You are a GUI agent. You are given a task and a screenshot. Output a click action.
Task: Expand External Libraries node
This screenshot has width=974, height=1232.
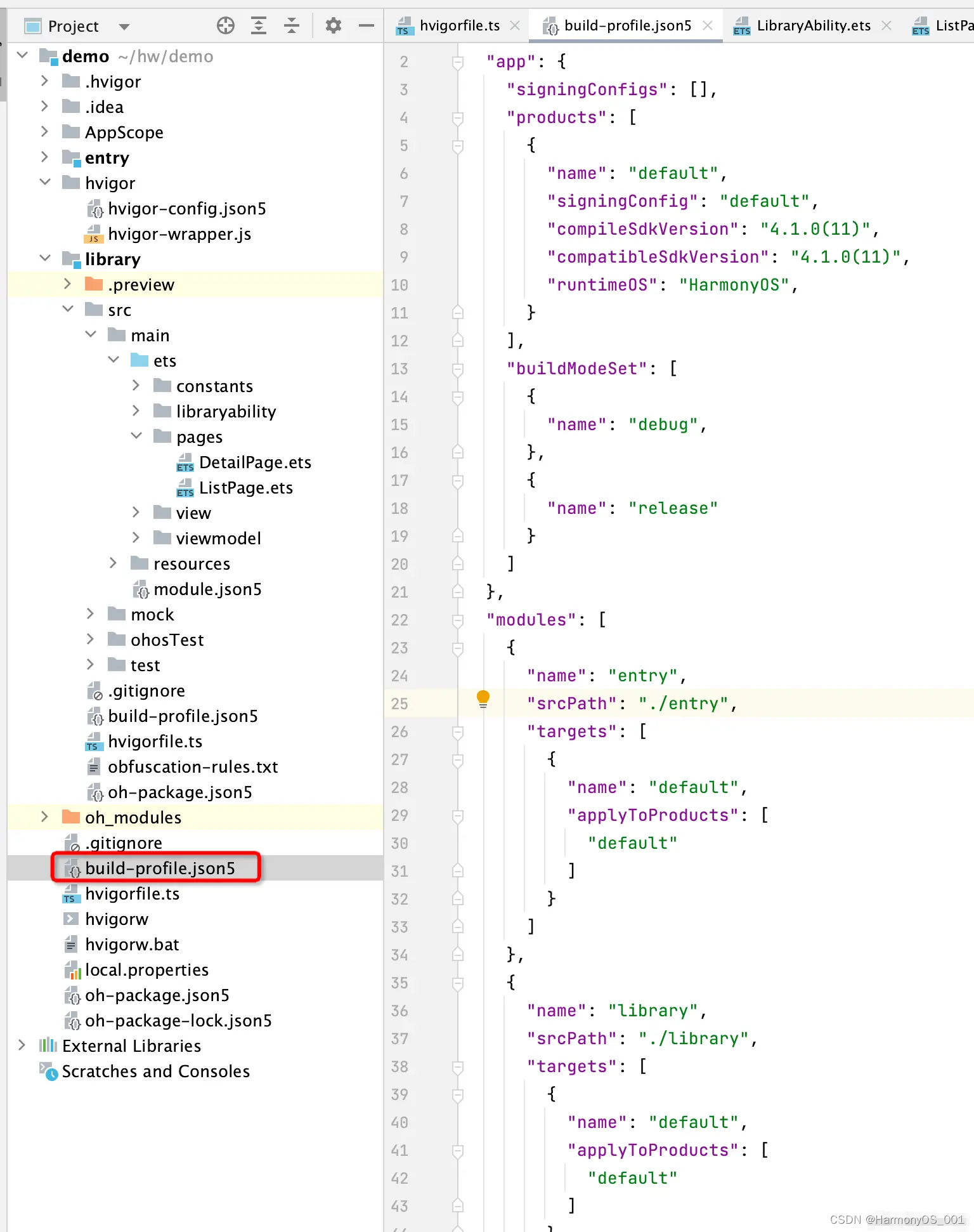tap(22, 1045)
